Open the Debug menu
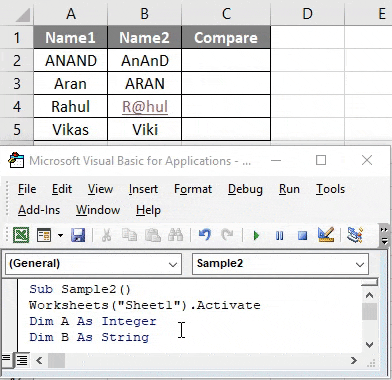 [x=245, y=189]
